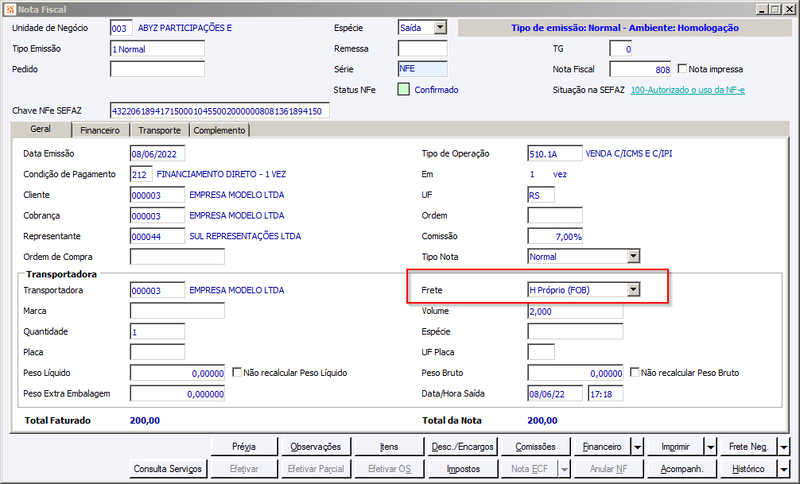Viewport: 800px width, 484px height.
Task: Switch to the Complemento tab
Action: click(219, 131)
